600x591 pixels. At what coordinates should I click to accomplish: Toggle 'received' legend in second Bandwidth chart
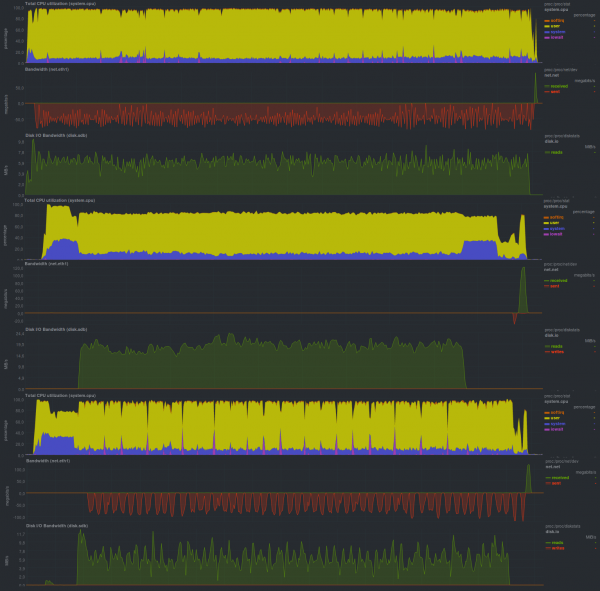coord(555,282)
